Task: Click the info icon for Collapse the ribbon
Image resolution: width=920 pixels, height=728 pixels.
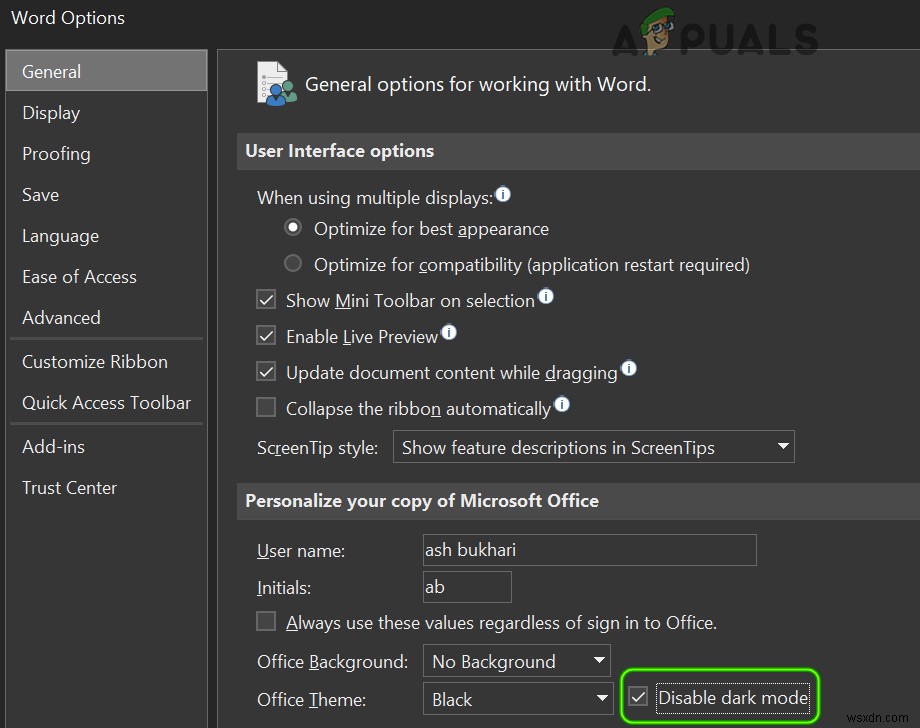Action: point(562,404)
